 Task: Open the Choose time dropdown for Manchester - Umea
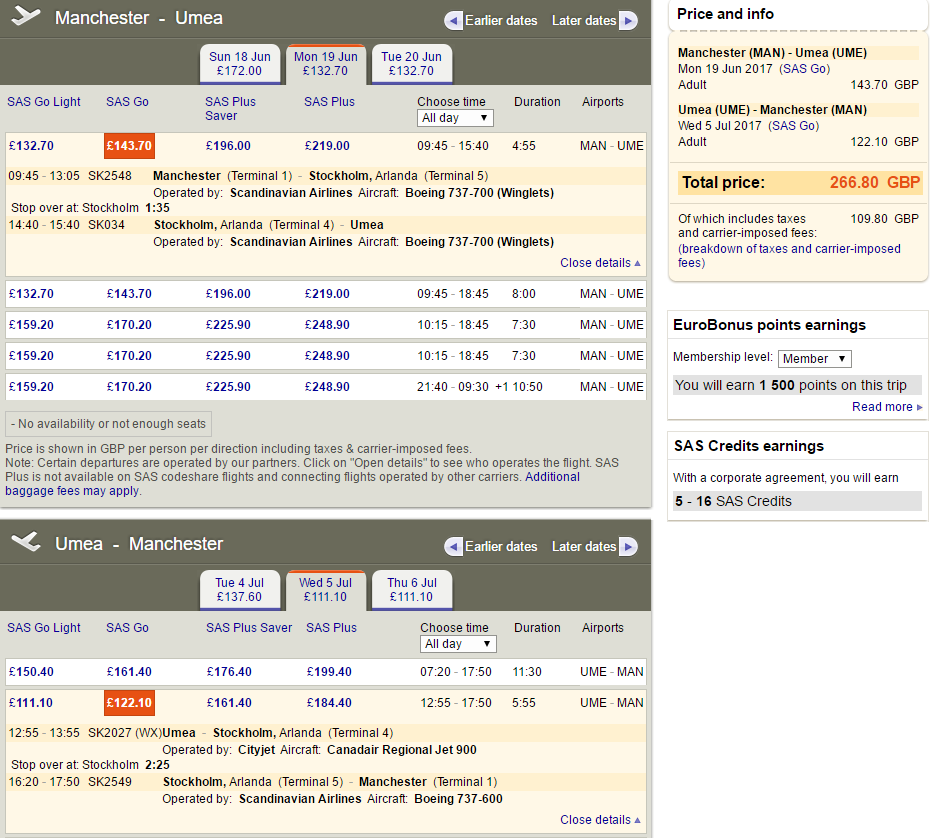(x=455, y=118)
